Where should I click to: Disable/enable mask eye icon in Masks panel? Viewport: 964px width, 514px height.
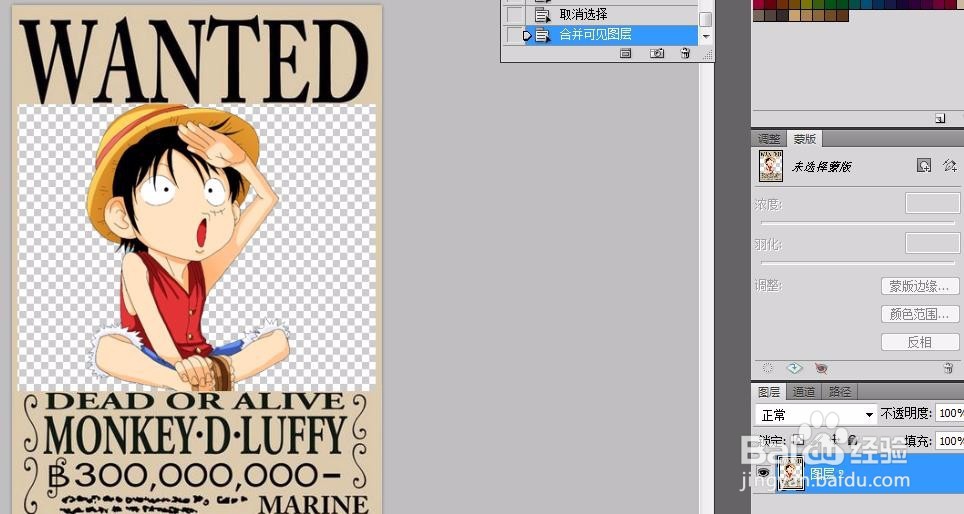(x=821, y=368)
